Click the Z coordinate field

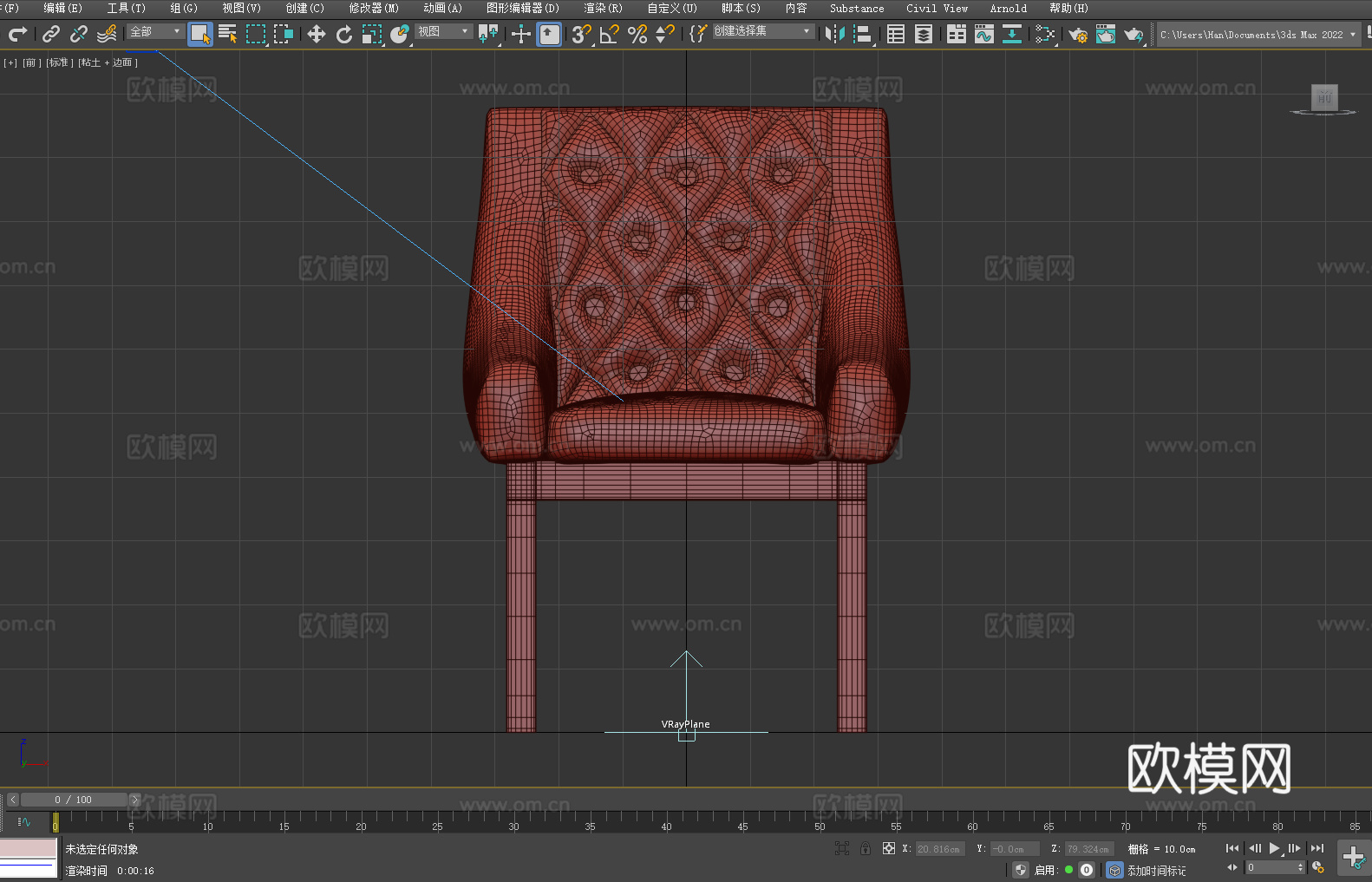[x=1089, y=849]
